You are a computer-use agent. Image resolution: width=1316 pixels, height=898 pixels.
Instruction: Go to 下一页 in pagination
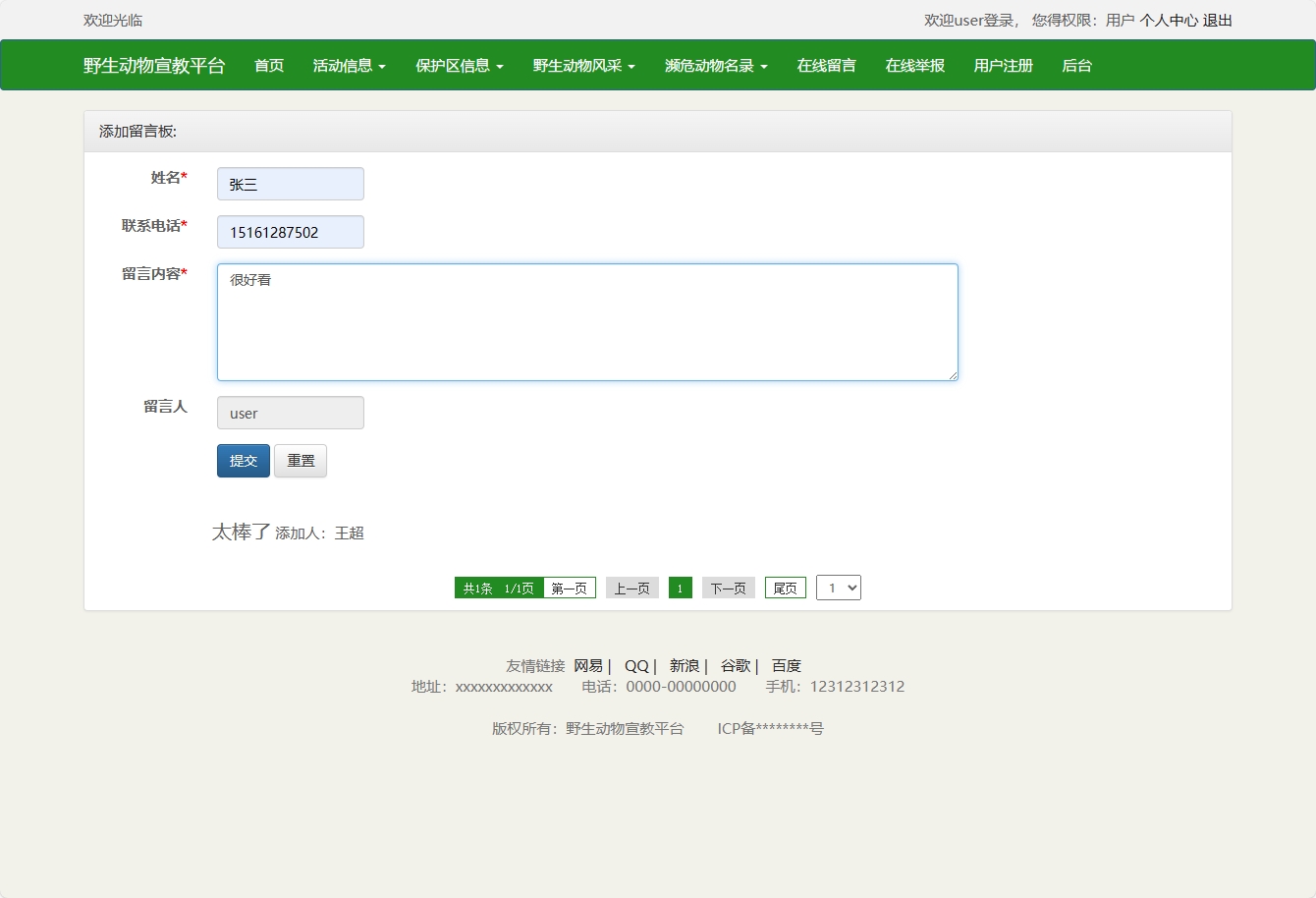click(728, 587)
